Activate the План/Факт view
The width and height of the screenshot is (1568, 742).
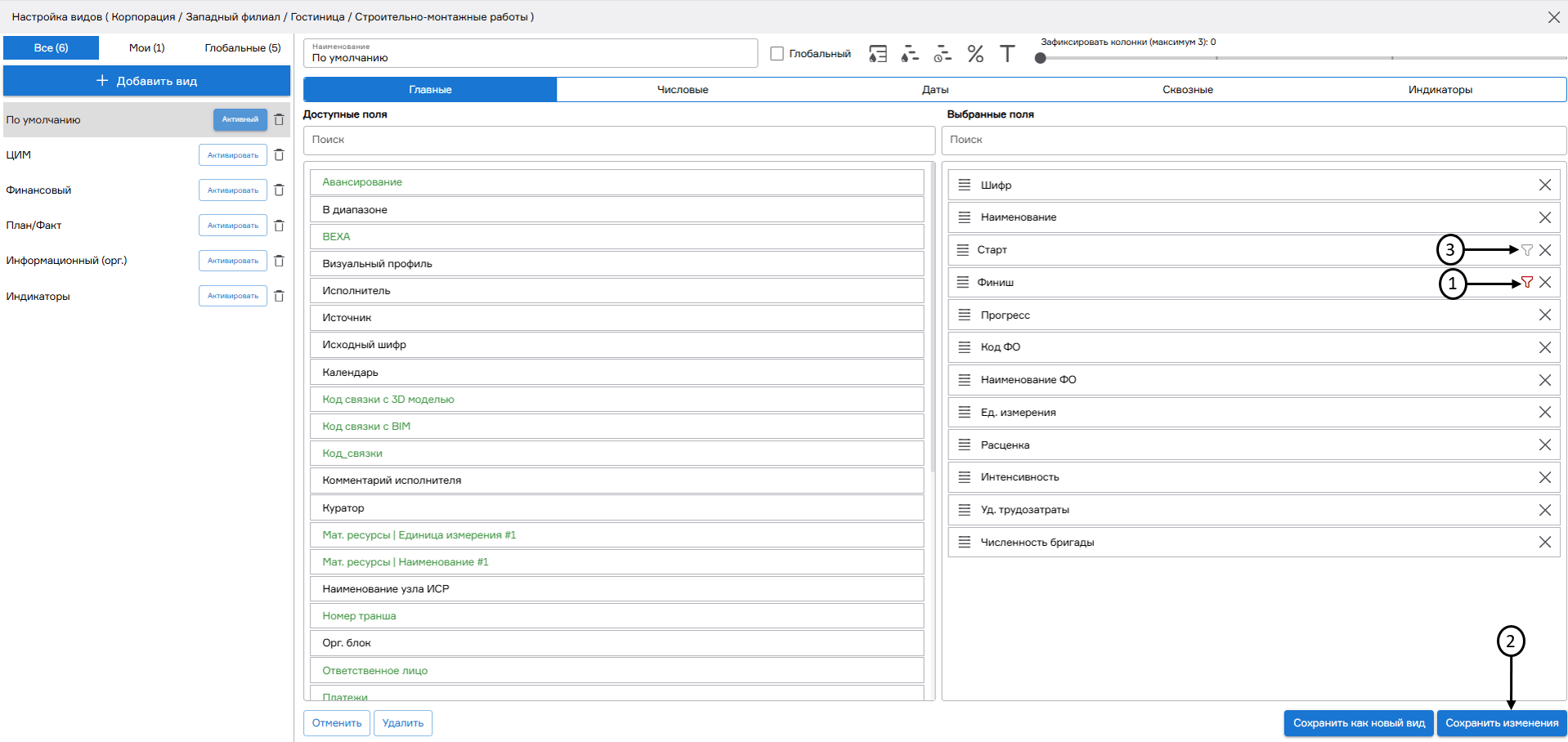[x=232, y=226]
